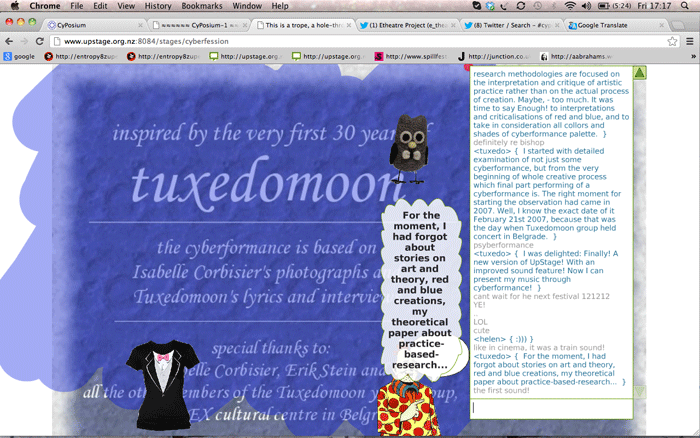Click the chat scroll-up green arrow

639,73
